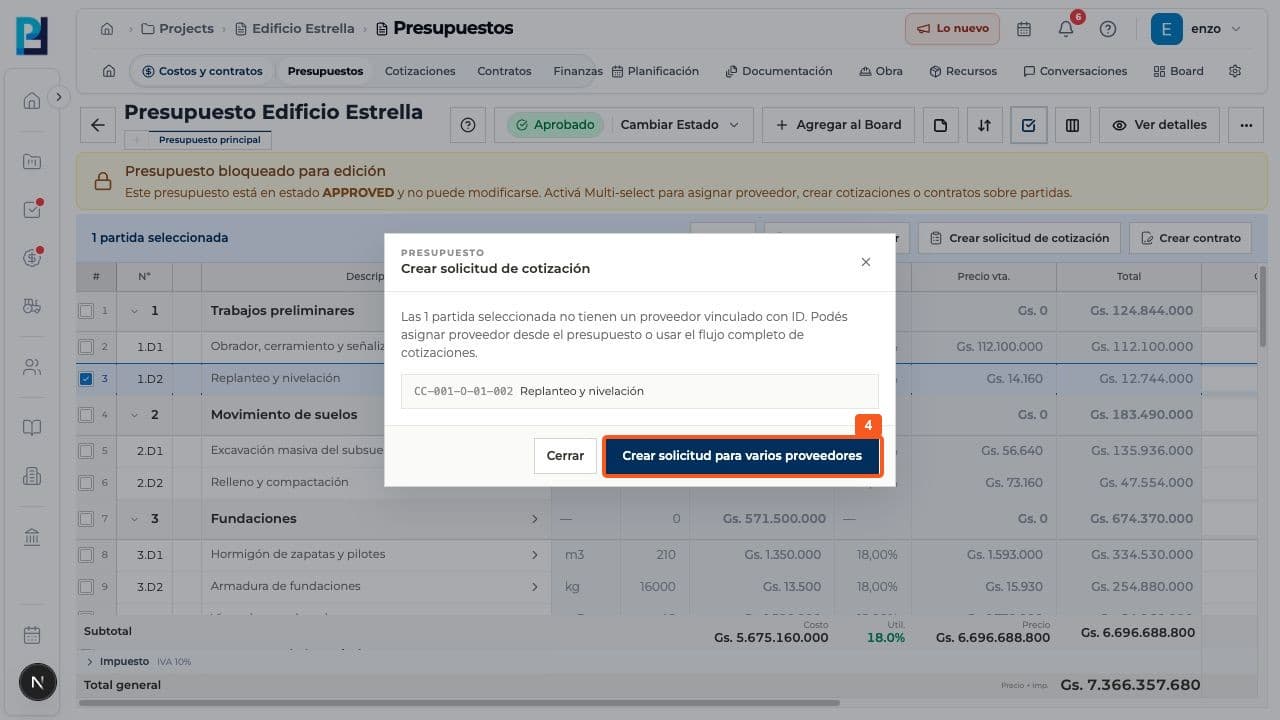Click Crear solicitud para varios proveedores
Viewport: 1280px width, 720px height.
[x=742, y=456]
